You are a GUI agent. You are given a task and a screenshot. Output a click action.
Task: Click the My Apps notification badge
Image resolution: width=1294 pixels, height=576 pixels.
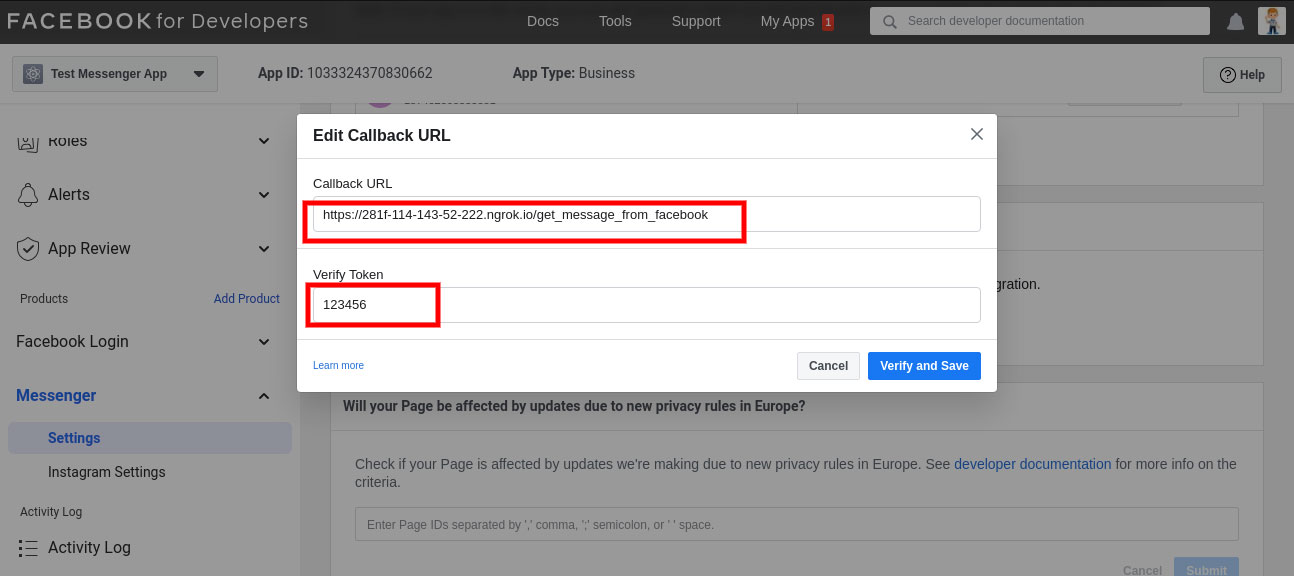pos(827,21)
